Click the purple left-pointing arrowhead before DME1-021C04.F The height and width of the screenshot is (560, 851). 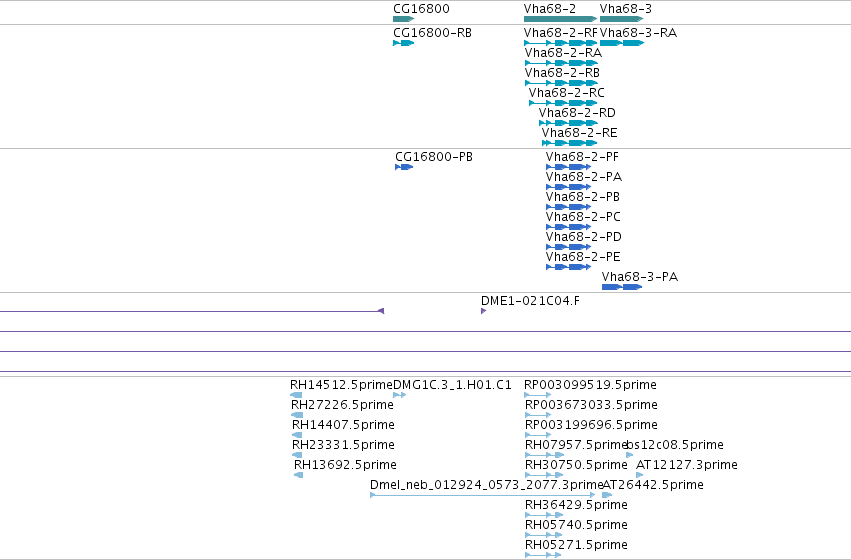point(381,311)
